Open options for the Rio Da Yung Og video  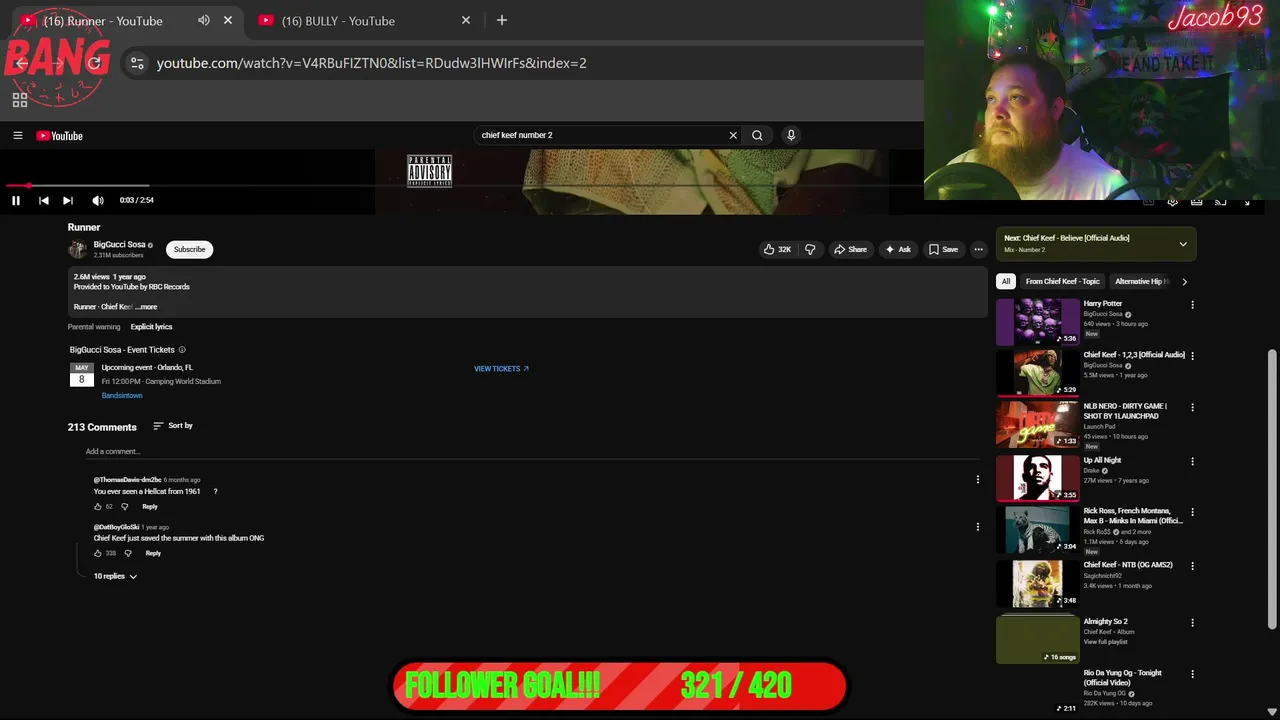click(1192, 674)
